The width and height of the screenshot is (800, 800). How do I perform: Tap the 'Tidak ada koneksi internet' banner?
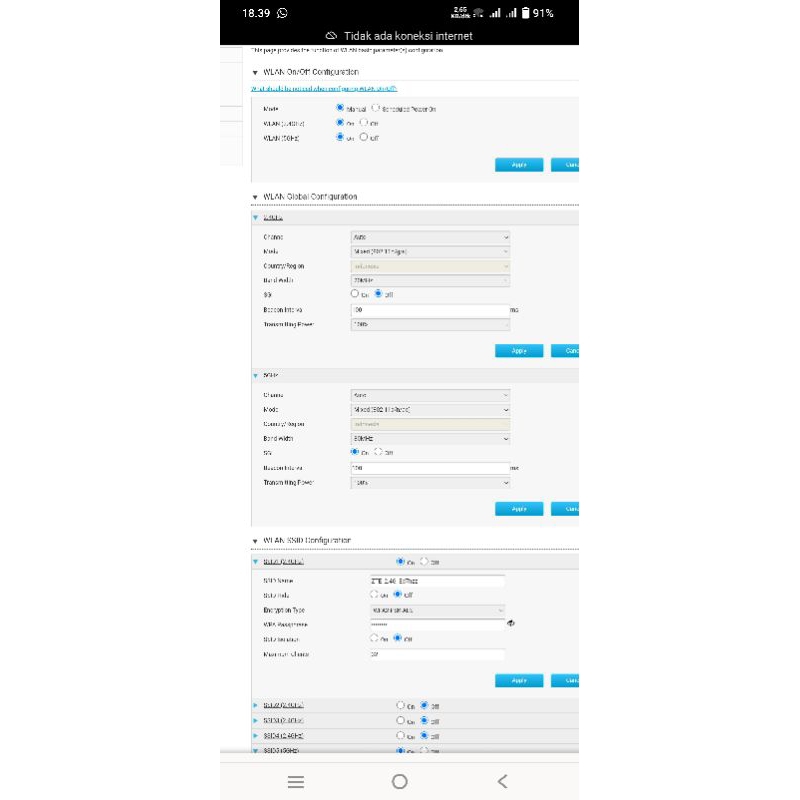pos(399,36)
